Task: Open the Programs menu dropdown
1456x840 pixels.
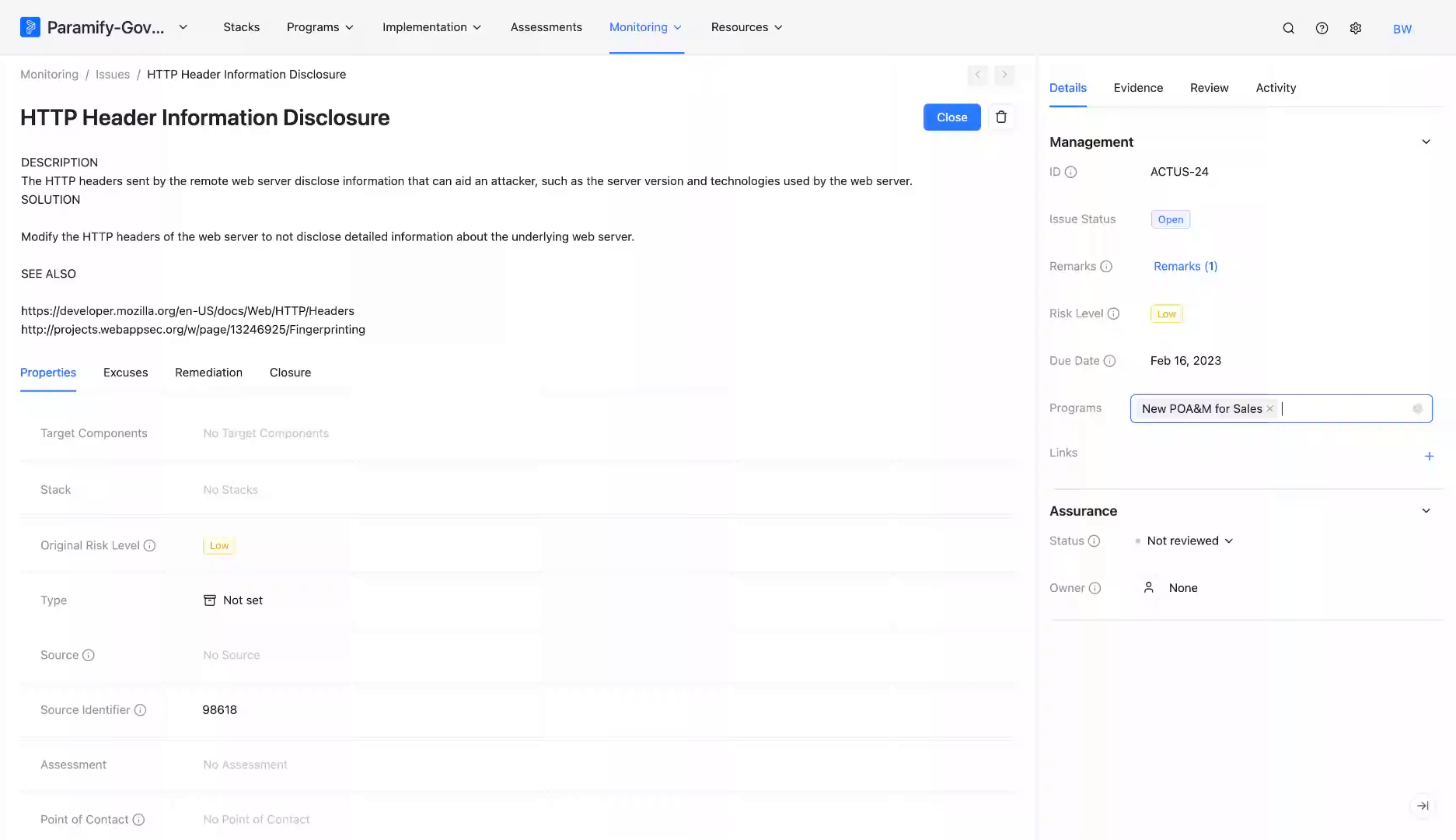Action: [320, 27]
